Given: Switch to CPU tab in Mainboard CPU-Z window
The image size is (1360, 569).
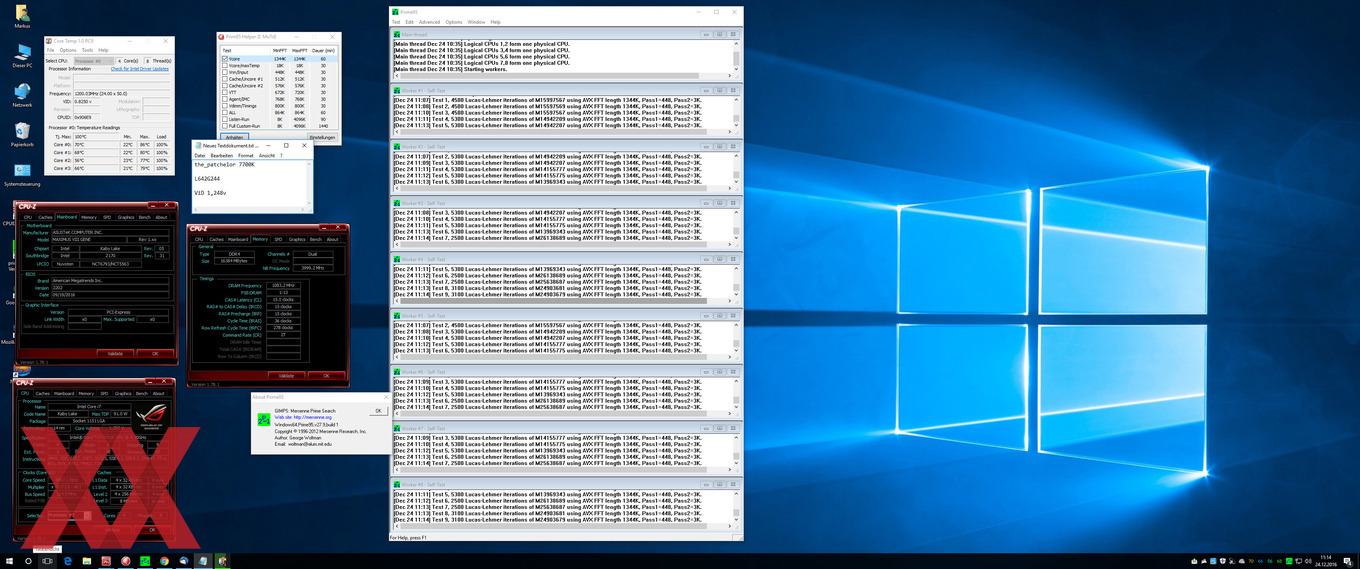Looking at the screenshot, I should pyautogui.click(x=27, y=217).
